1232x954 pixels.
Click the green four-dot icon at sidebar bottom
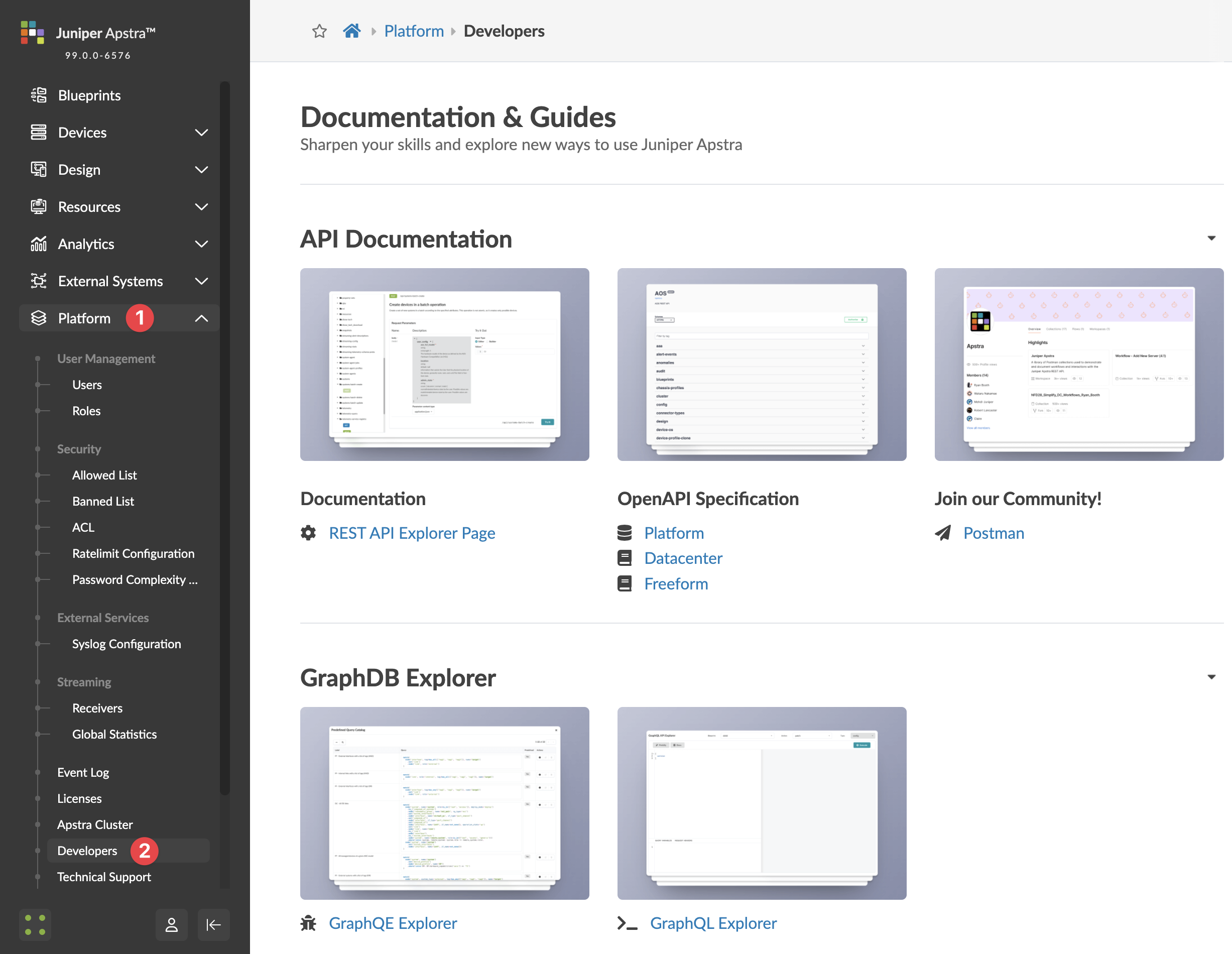click(x=35, y=924)
